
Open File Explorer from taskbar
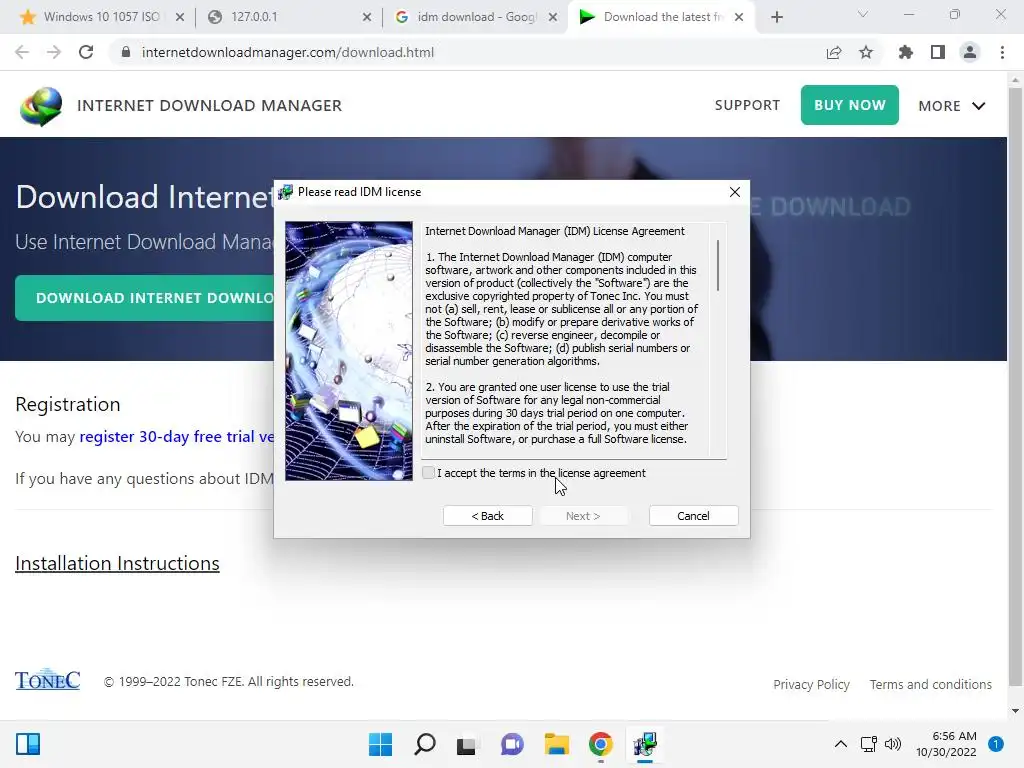point(556,744)
